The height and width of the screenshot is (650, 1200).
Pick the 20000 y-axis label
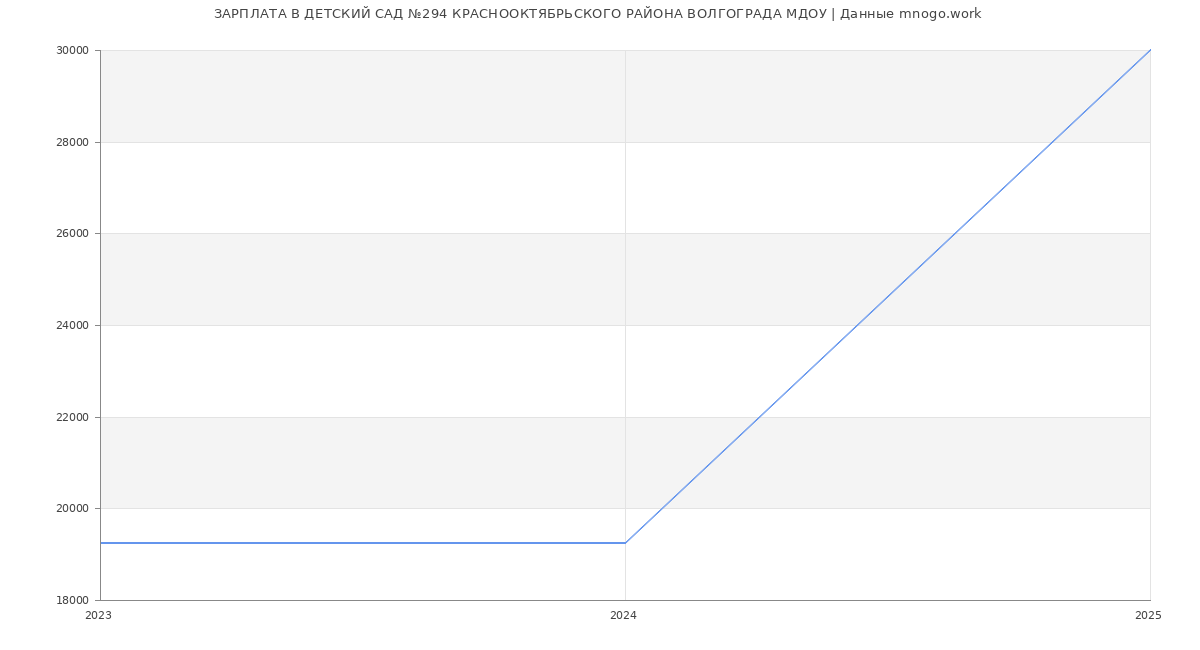73,508
